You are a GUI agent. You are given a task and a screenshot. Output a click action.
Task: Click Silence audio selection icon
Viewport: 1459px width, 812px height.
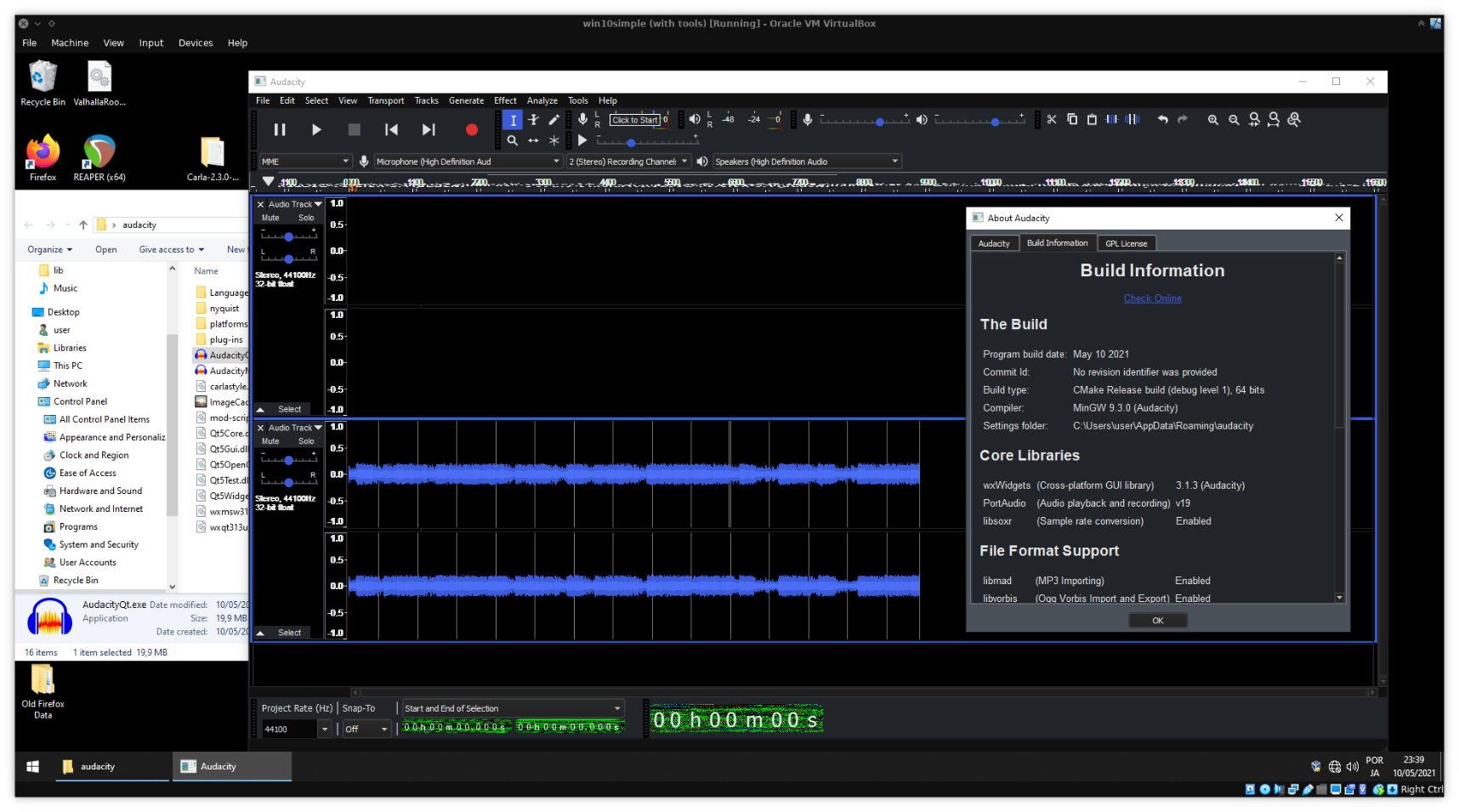click(x=1133, y=119)
